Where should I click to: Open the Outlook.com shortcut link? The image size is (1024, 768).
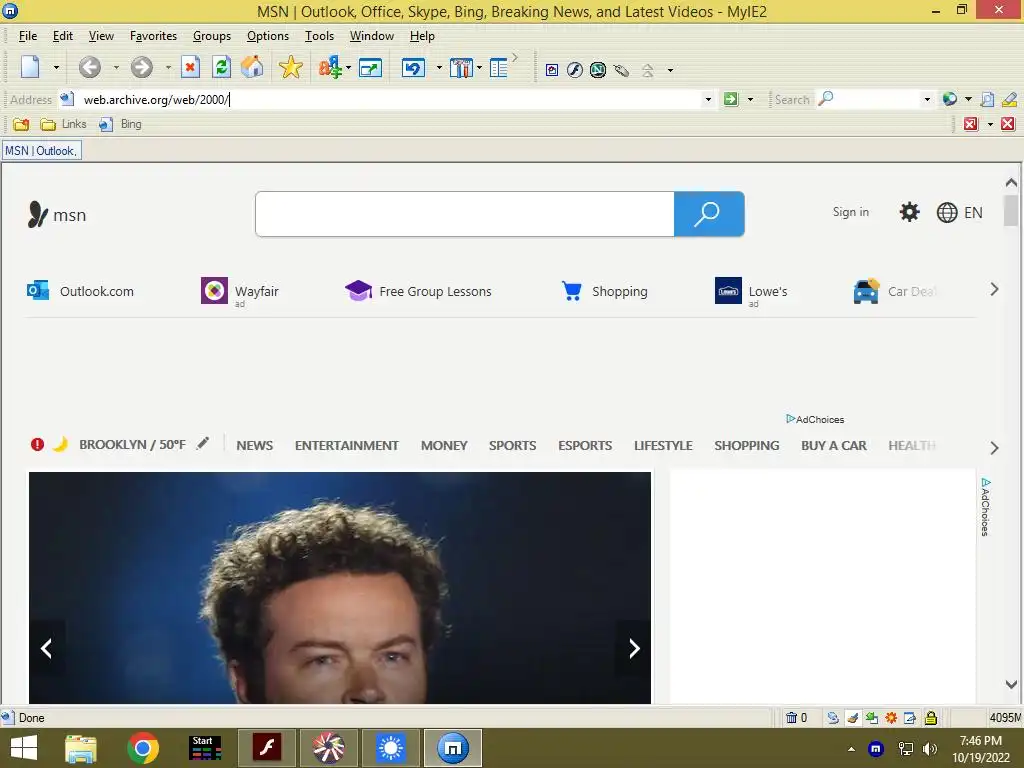(80, 291)
